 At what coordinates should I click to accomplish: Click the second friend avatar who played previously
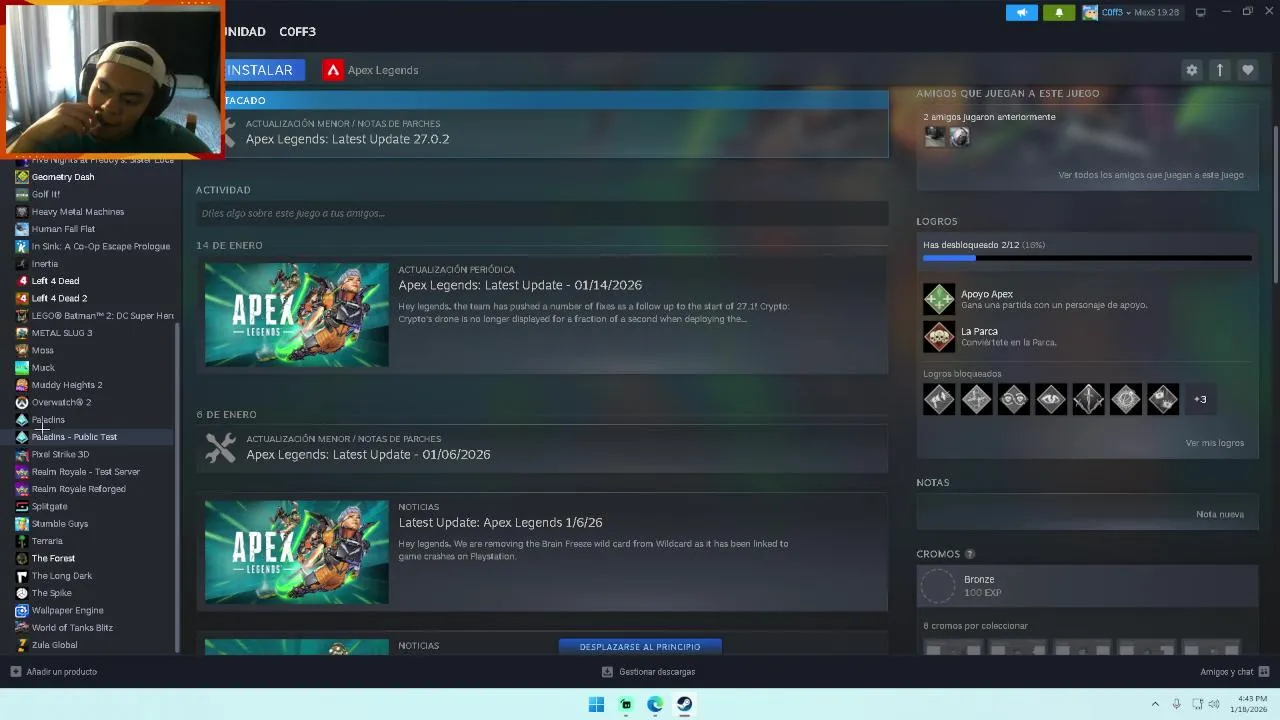[x=959, y=137]
